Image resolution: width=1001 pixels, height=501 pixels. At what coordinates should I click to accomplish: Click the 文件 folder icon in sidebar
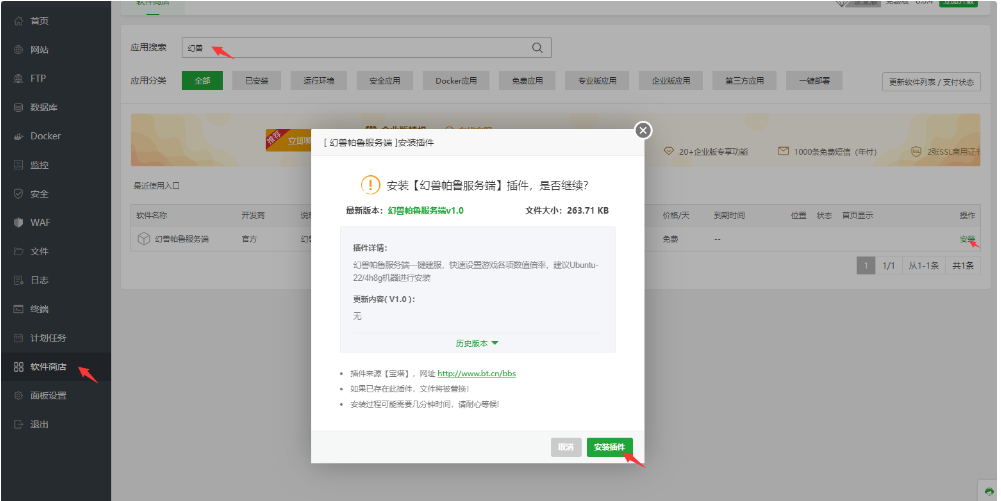pos(19,251)
